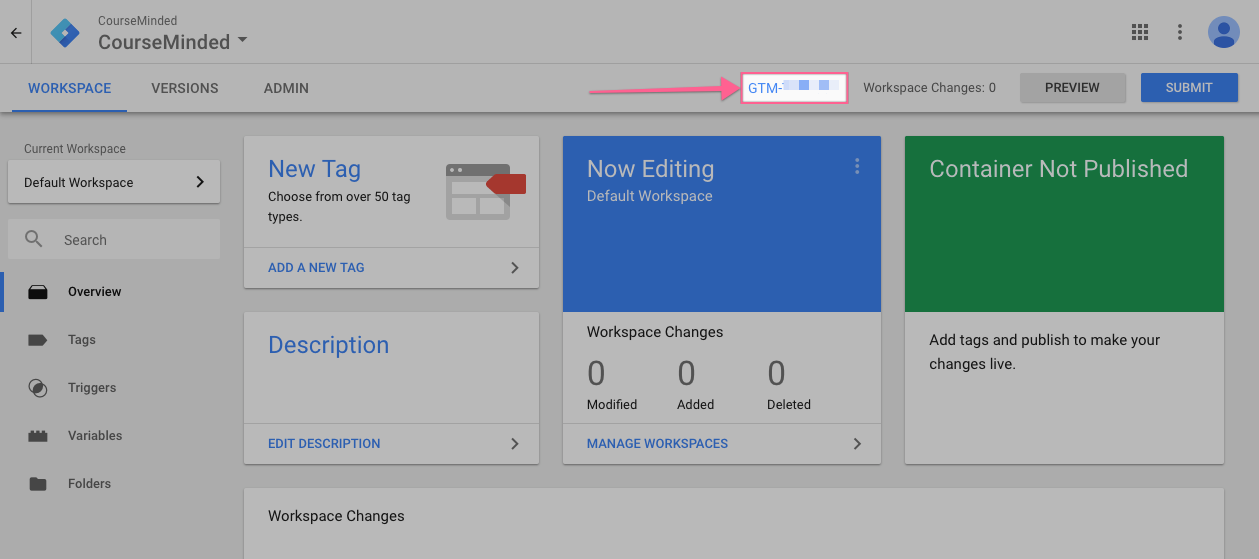
Task: Click the GTM container ID link
Action: click(793, 88)
